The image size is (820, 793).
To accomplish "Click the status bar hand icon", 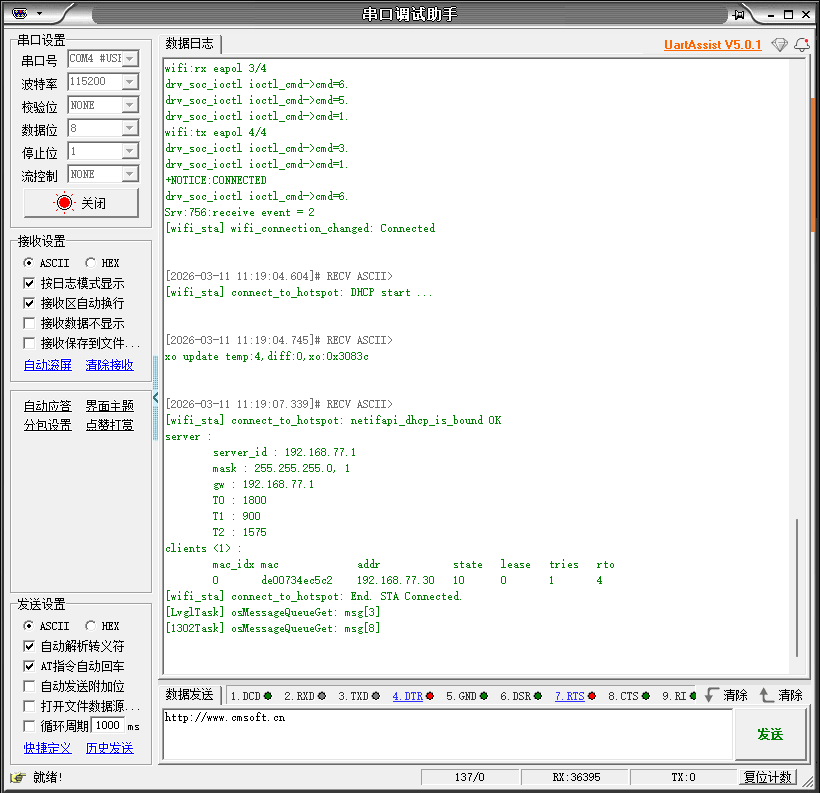I will [18, 777].
